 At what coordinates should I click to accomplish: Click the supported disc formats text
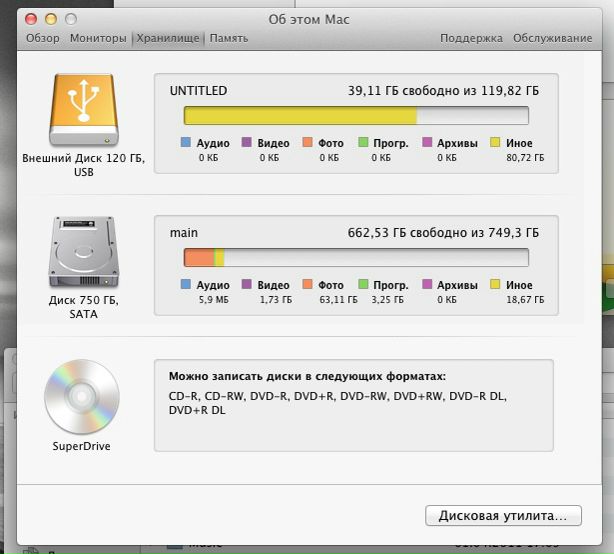pos(338,403)
